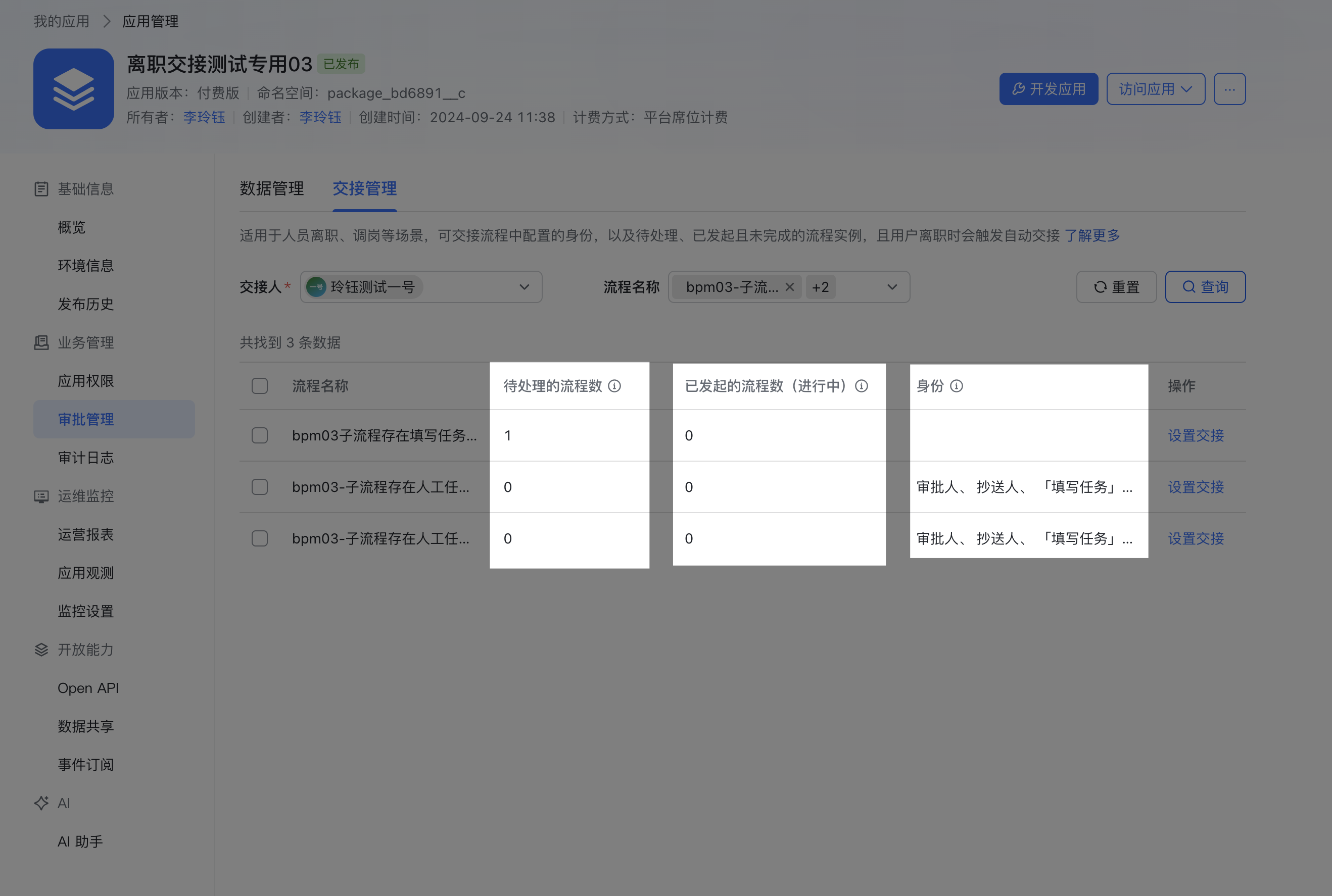Open 发布历史 in the sidebar
The height and width of the screenshot is (896, 1332).
tap(86, 304)
